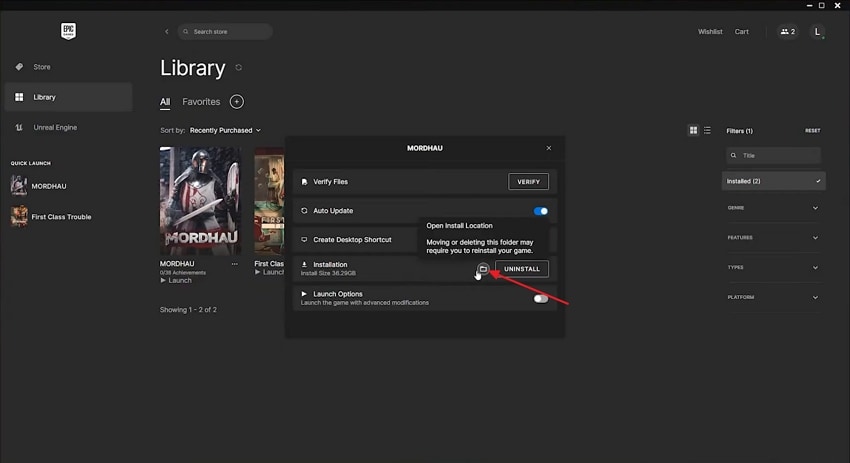Switch to list view
Screen dimensions: 850x463
coord(707,131)
